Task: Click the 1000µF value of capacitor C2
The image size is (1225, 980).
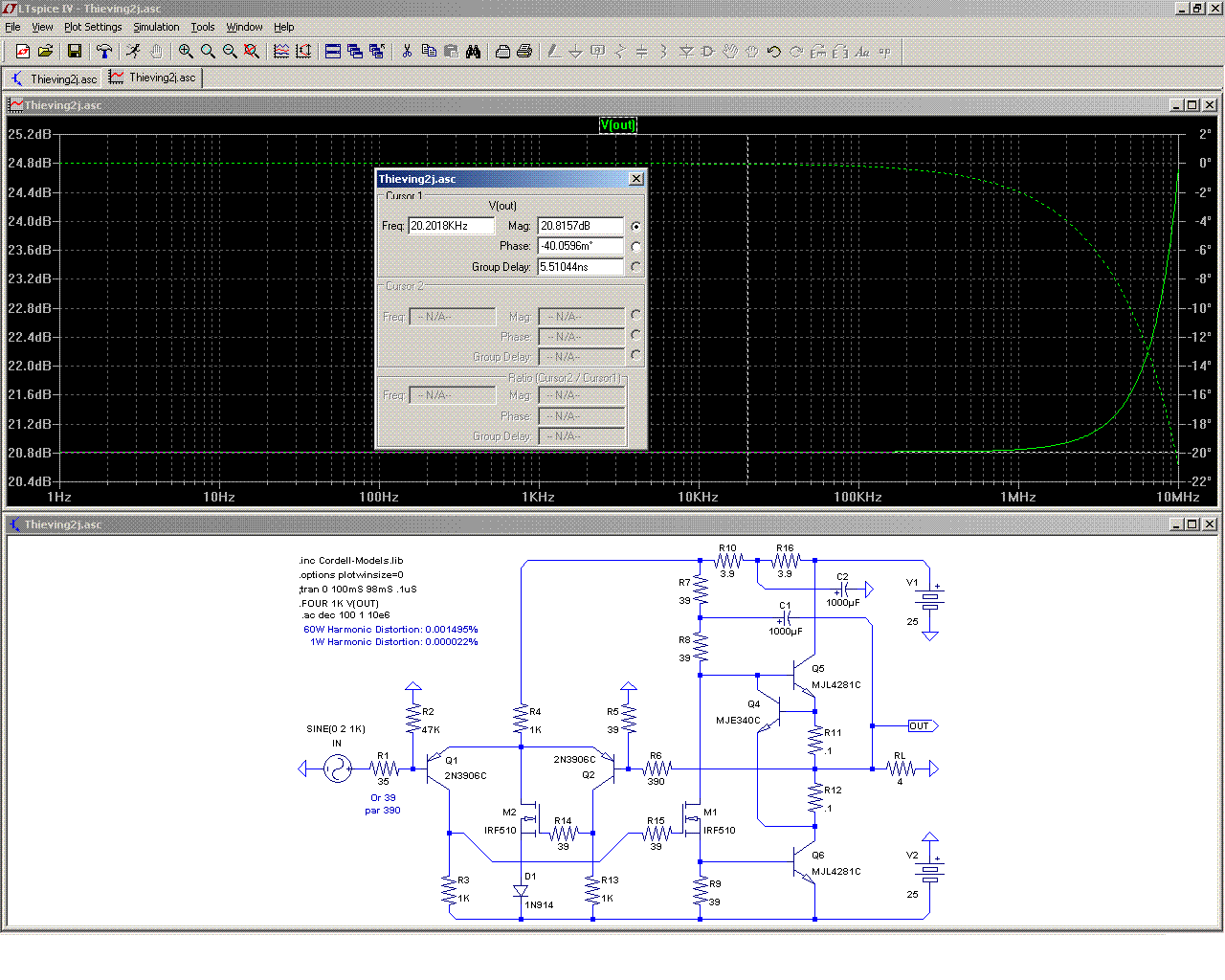Action: pos(843,603)
